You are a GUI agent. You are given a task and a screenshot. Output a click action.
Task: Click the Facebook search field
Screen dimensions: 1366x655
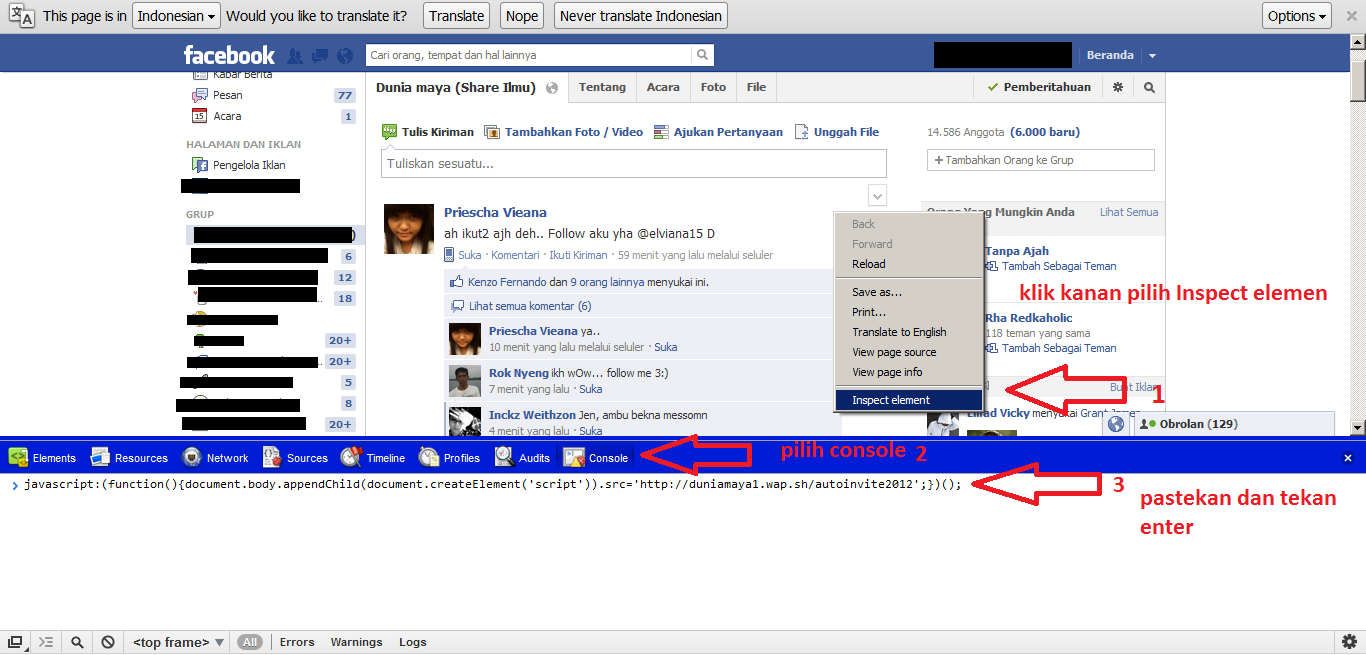click(x=528, y=55)
